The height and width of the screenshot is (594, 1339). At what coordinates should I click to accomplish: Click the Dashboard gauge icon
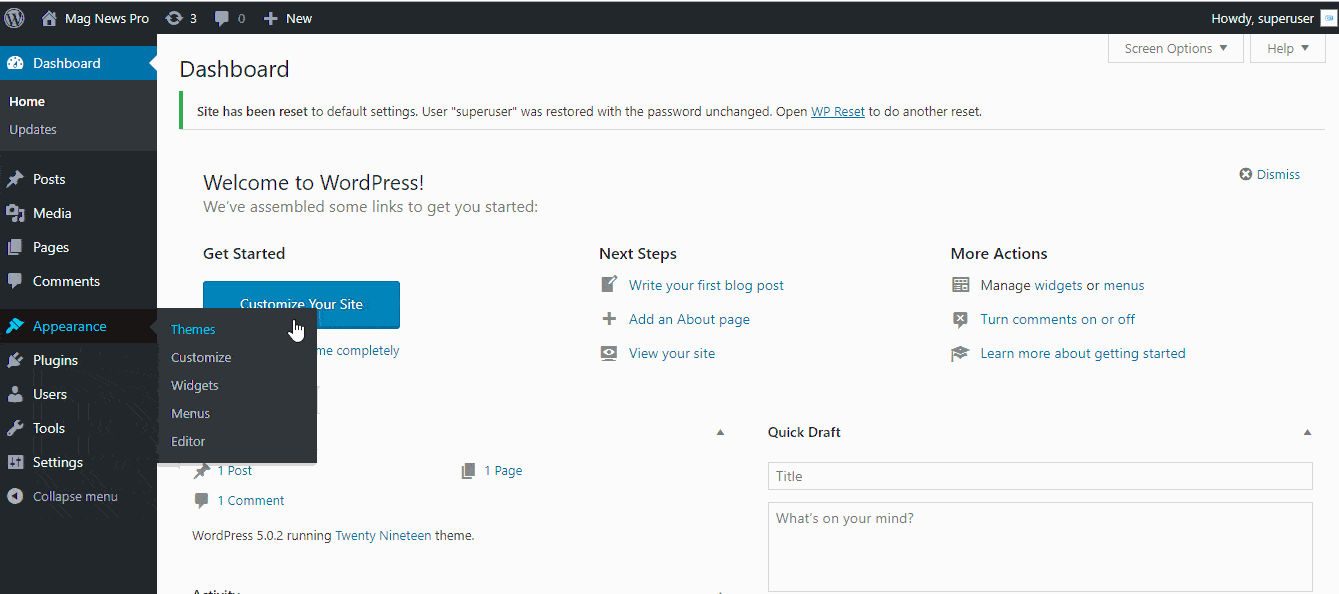point(15,63)
